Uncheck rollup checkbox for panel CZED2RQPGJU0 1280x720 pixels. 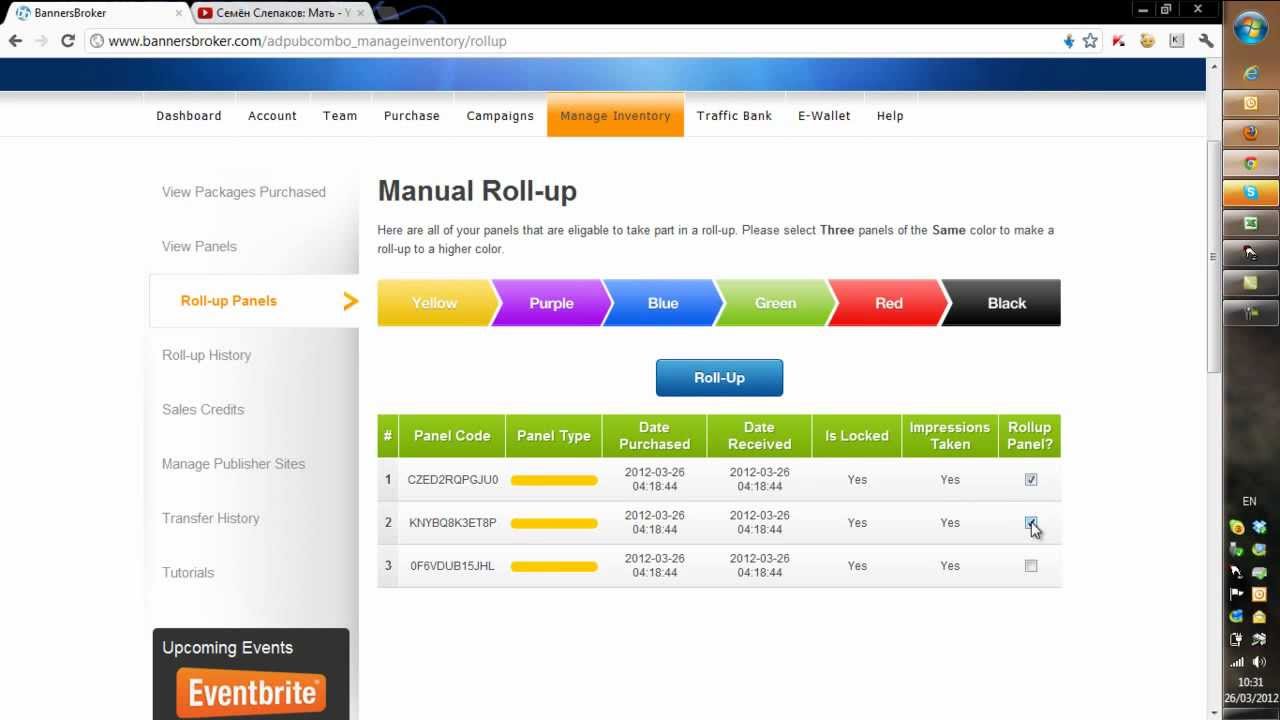coord(1031,480)
